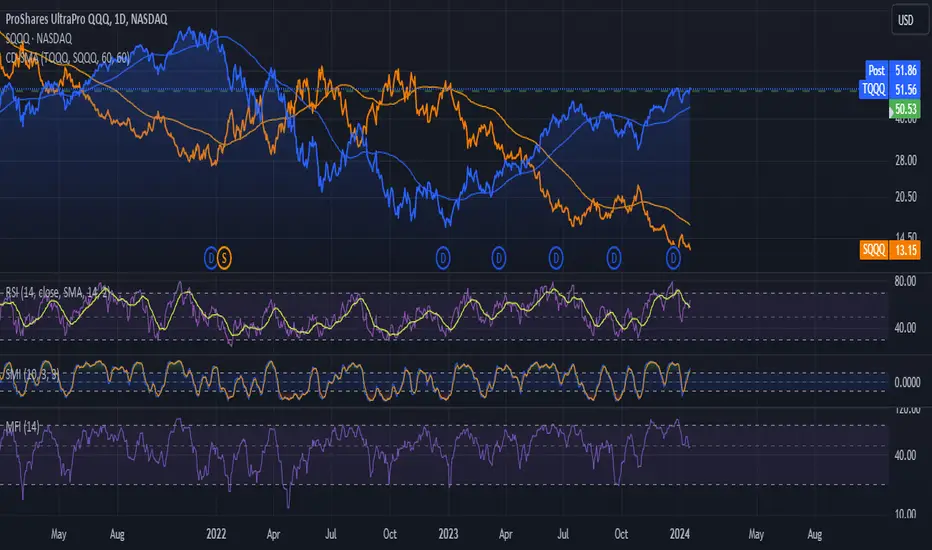932x550 pixels.
Task: Click the 2022 label on time axis
Action: 216,534
